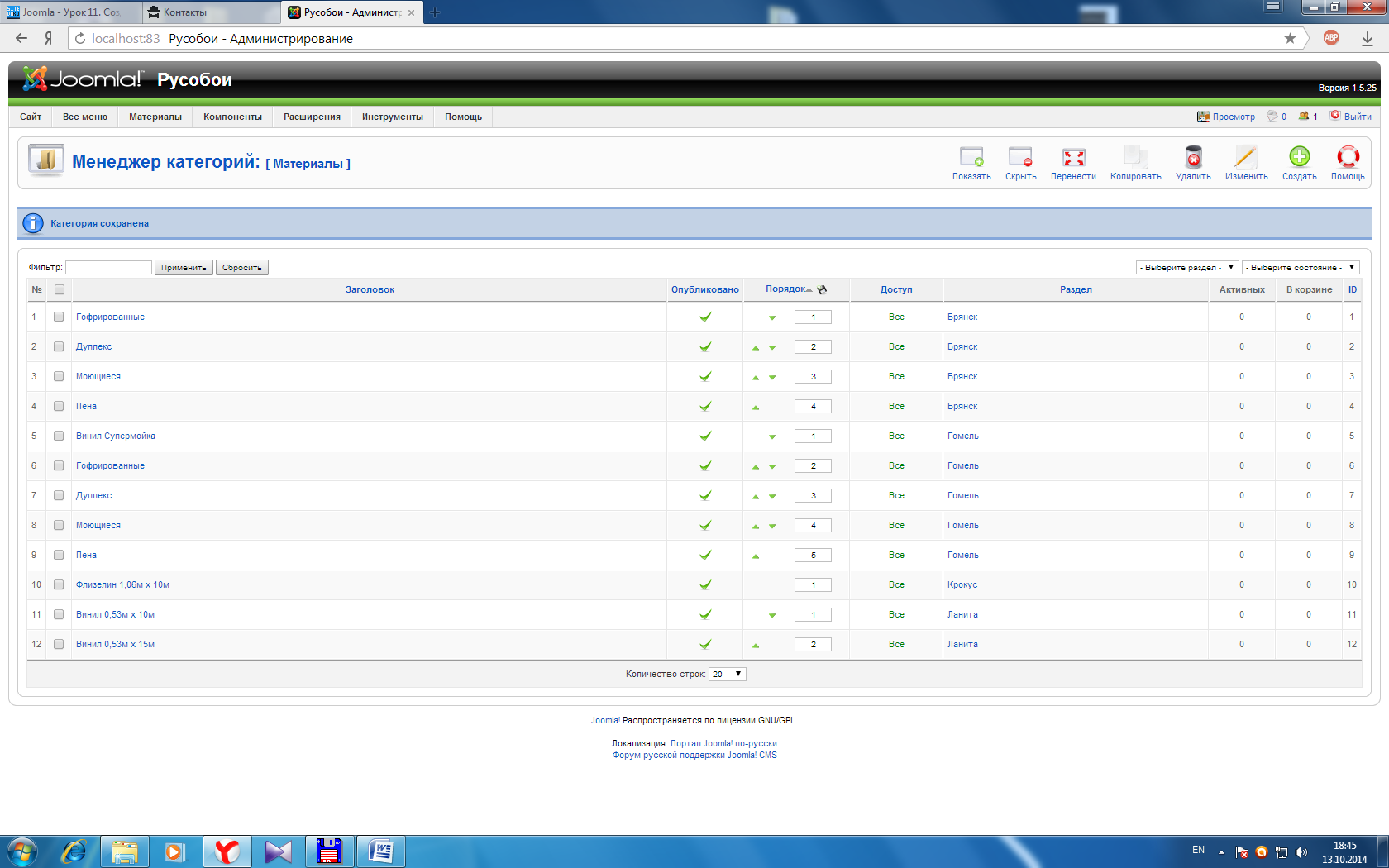Open Форум русской поддержки Joomla! CMS link

click(x=694, y=755)
